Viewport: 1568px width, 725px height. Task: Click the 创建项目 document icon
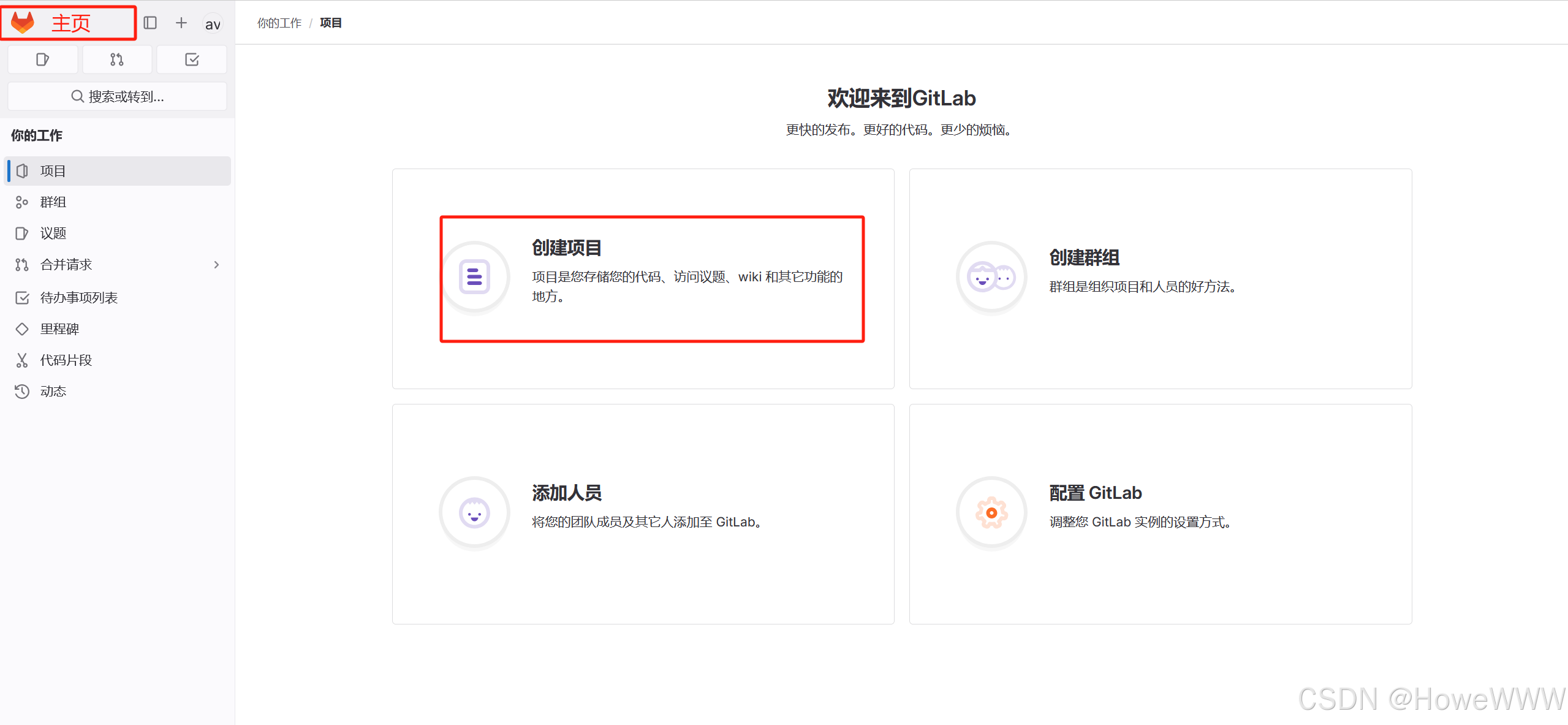click(474, 277)
